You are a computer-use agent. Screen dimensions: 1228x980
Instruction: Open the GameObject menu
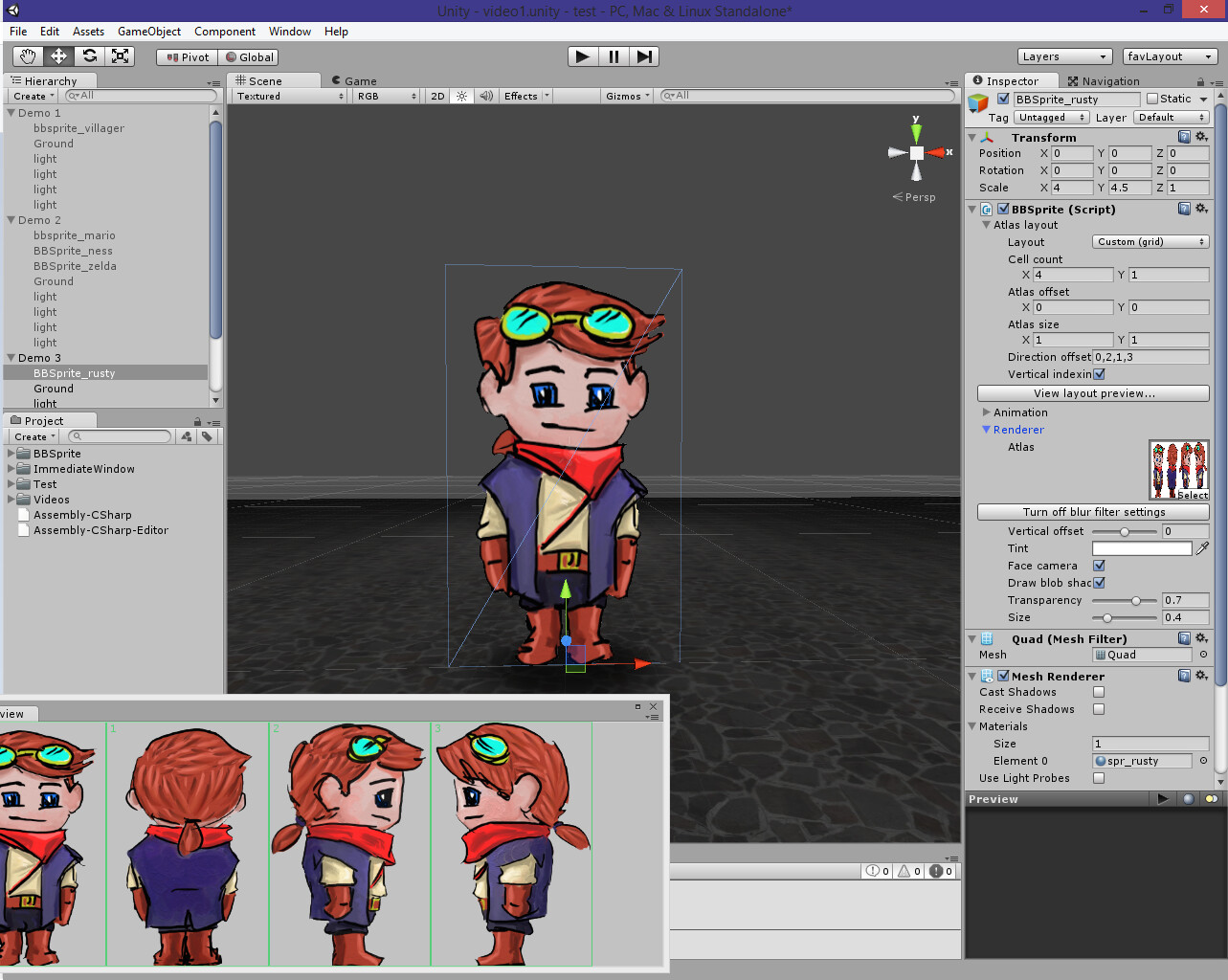click(148, 32)
